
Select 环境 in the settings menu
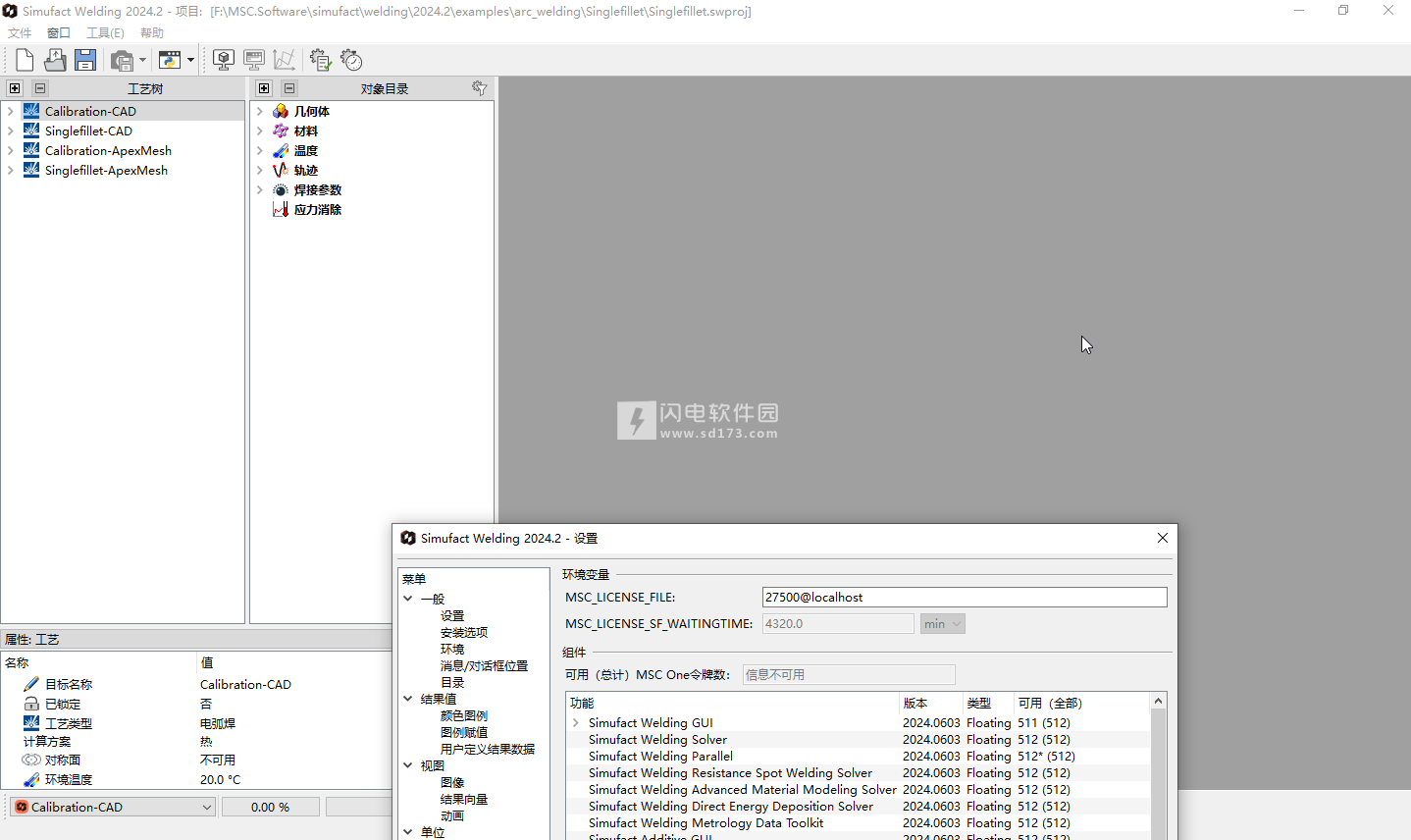[452, 650]
